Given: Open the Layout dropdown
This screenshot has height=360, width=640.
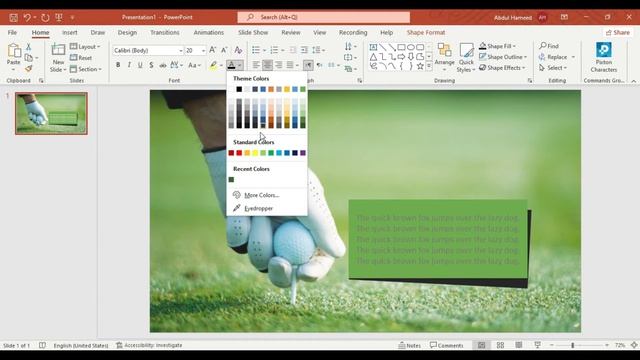Looking at the screenshot, I should click(85, 47).
